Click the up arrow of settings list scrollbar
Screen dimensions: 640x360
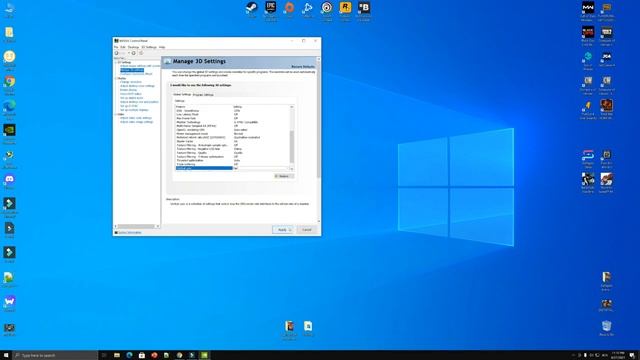pyautogui.click(x=292, y=107)
